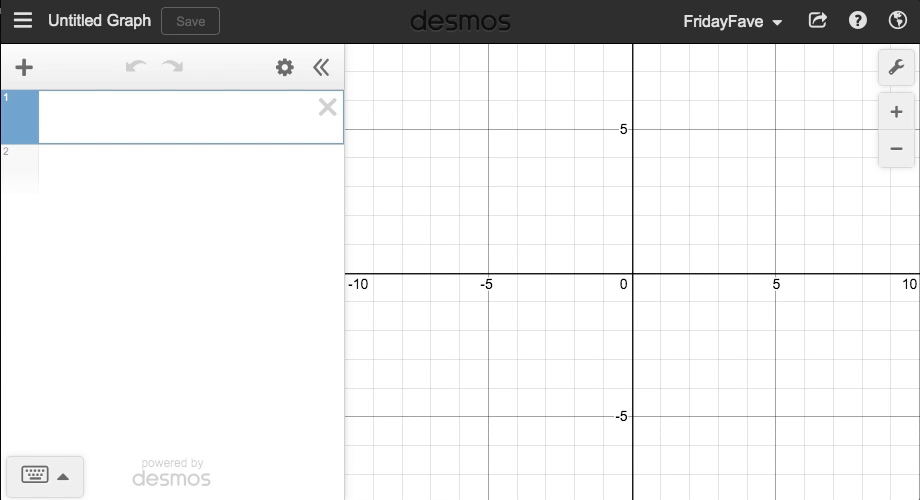The height and width of the screenshot is (500, 920).
Task: Click the Add Item plus icon
Action: [24, 67]
